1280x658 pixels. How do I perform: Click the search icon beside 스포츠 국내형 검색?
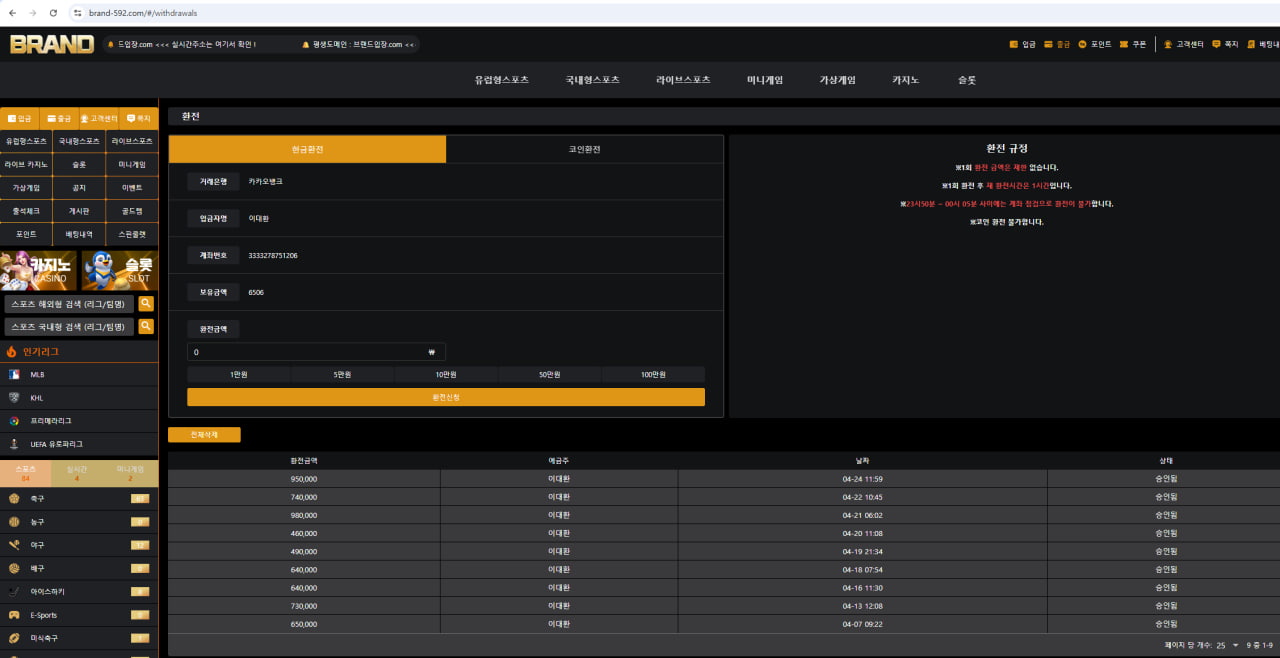coord(146,327)
